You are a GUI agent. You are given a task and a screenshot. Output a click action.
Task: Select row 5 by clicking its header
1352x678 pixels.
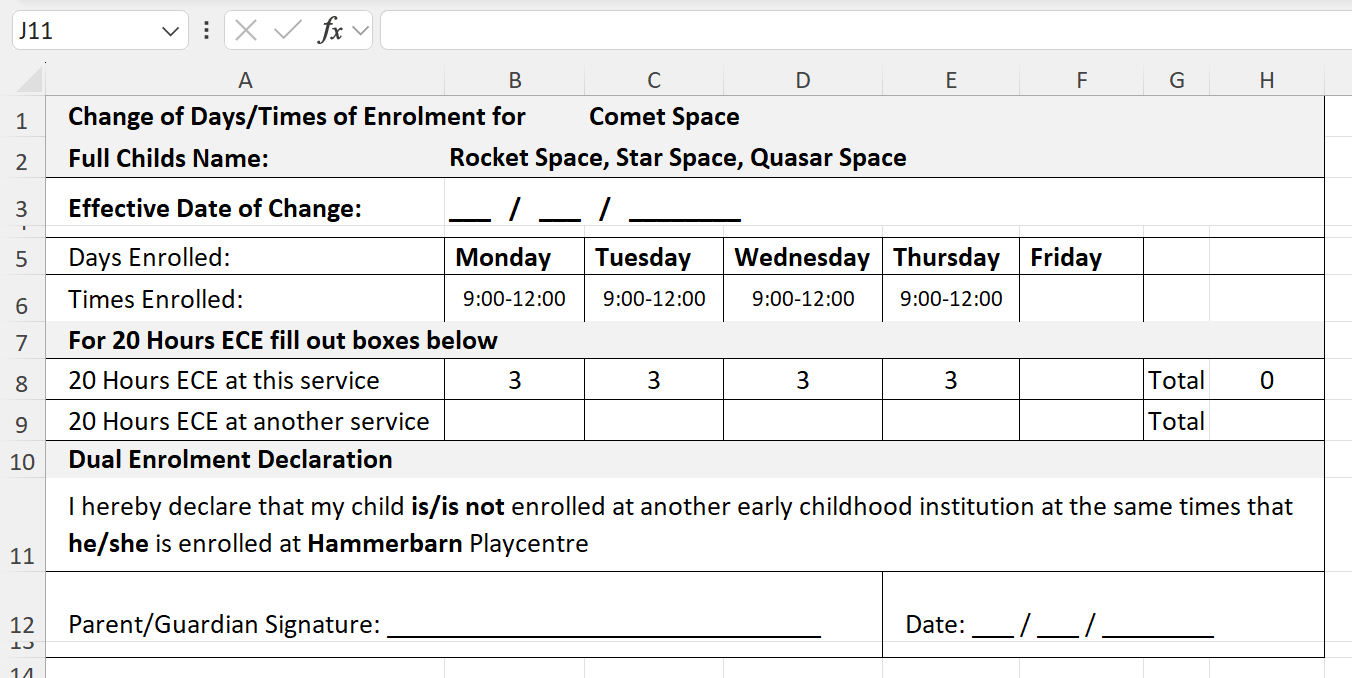(23, 257)
